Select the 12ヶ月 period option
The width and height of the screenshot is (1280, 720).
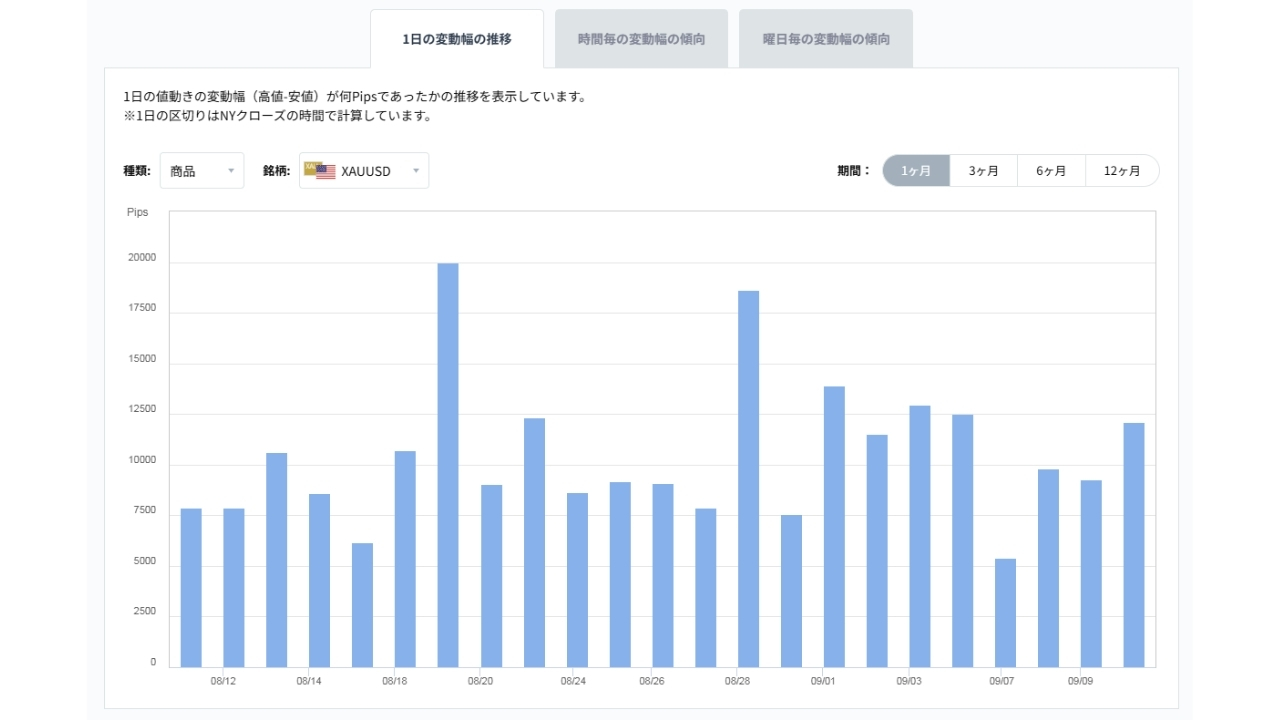[x=1122, y=171]
